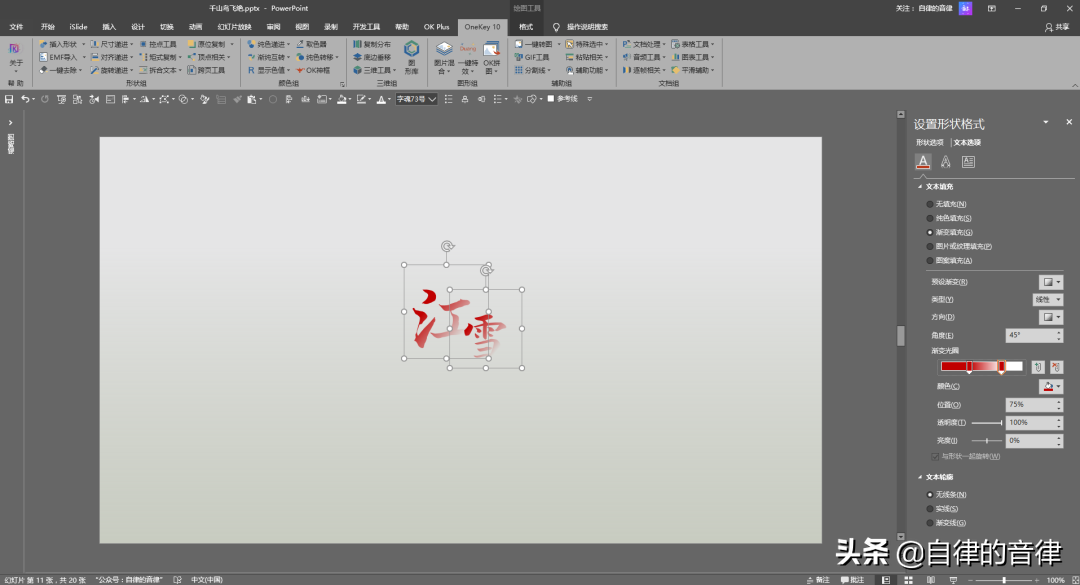
Task: Add a gradient stop button
Action: [1038, 367]
